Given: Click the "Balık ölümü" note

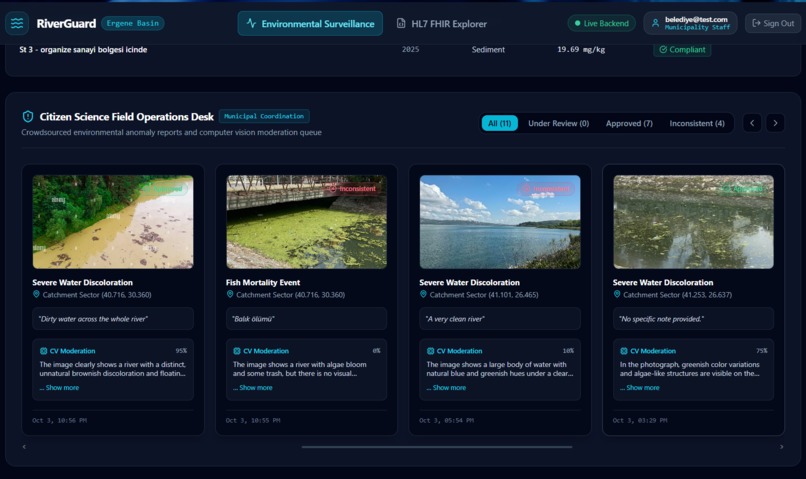Looking at the screenshot, I should (306, 319).
